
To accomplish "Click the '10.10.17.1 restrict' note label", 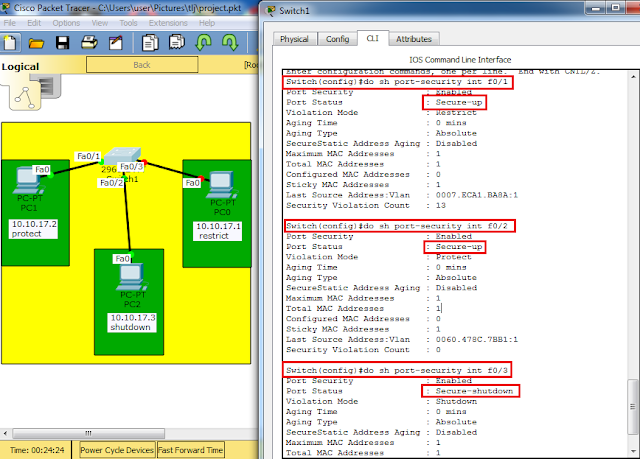I will coord(218,231).
